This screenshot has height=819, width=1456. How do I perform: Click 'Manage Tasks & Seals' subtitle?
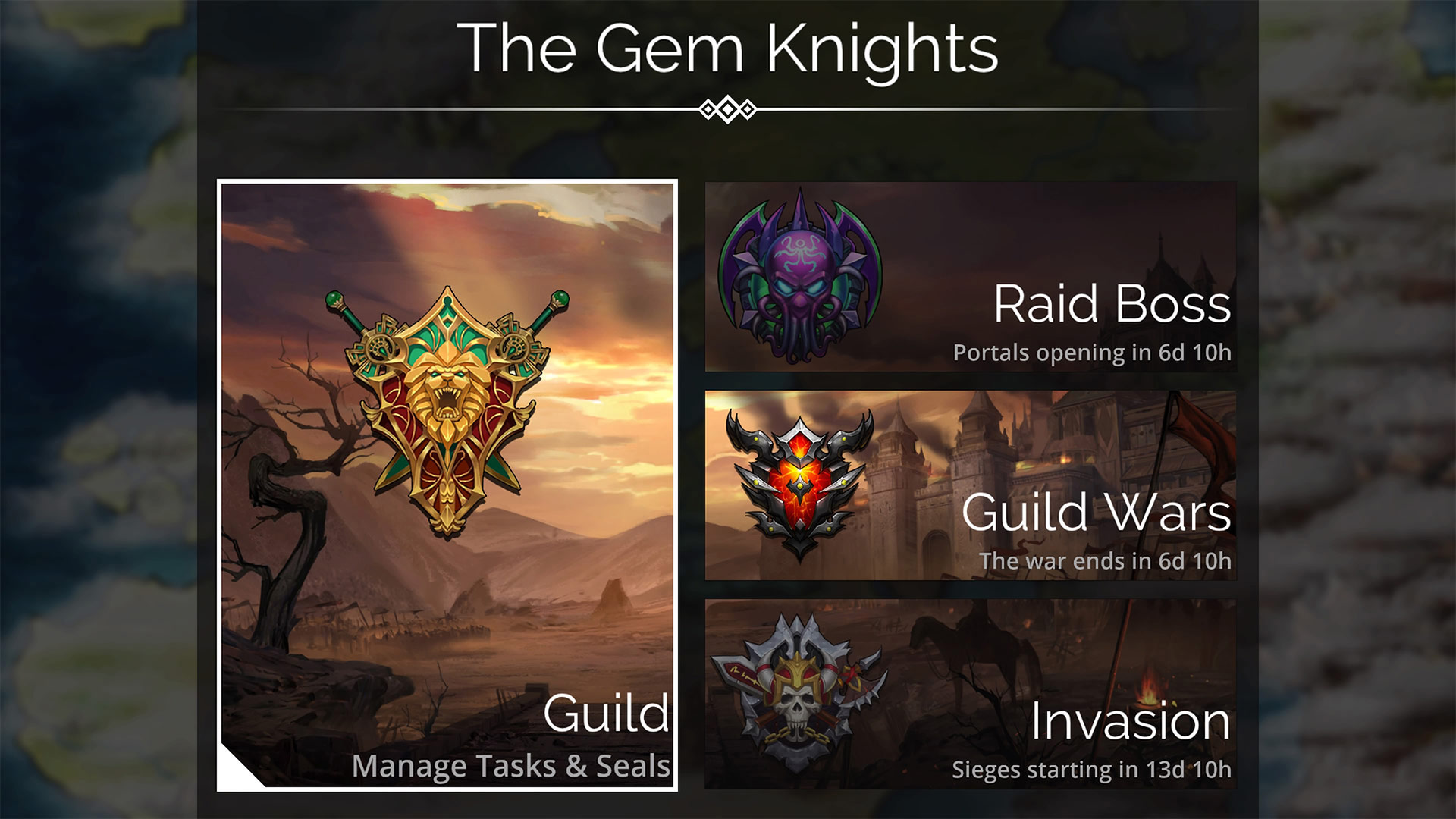(x=511, y=766)
